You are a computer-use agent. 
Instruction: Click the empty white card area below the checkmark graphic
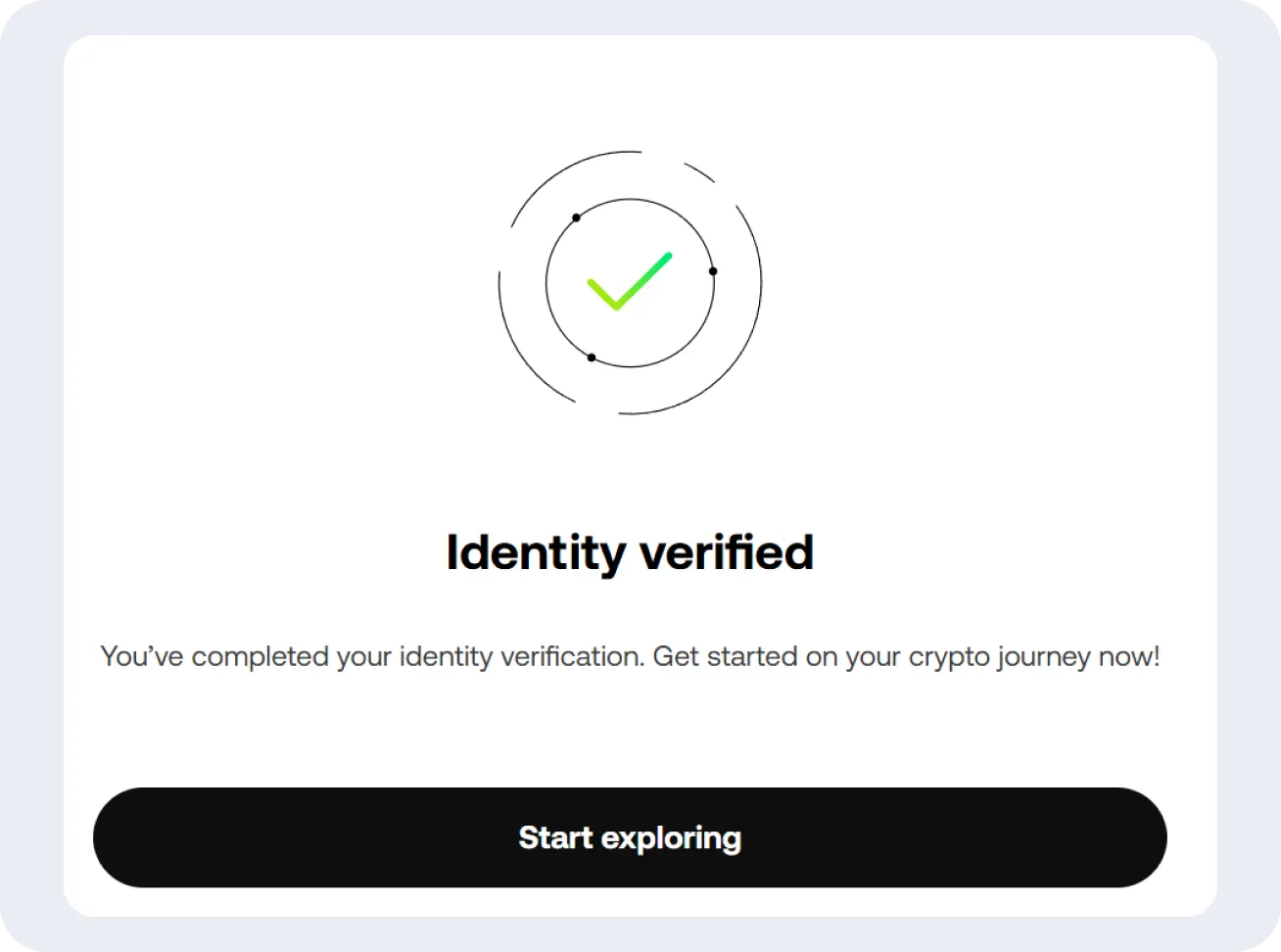pyautogui.click(x=630, y=470)
